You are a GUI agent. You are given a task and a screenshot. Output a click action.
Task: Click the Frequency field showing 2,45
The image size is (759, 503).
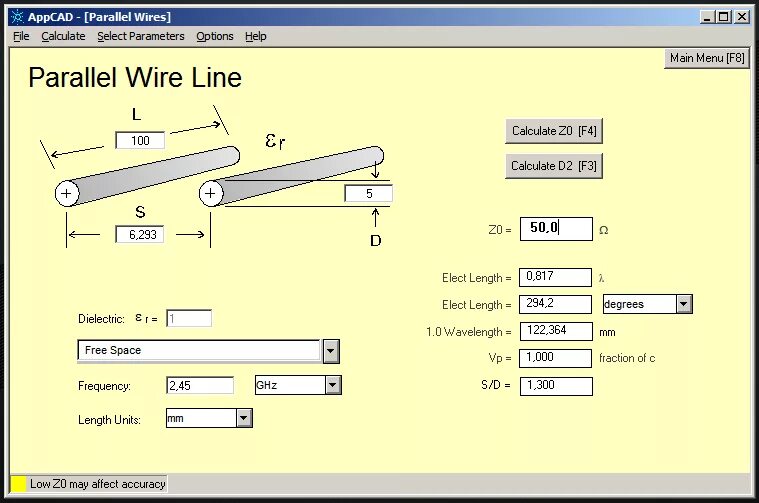click(199, 385)
